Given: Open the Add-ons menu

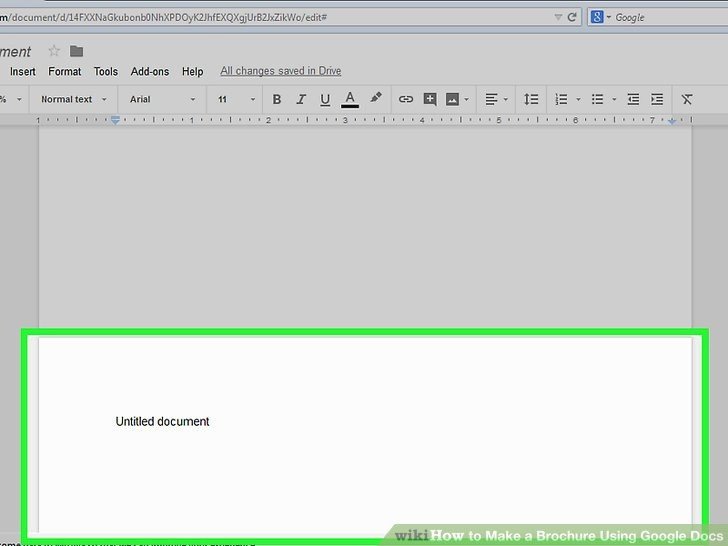Looking at the screenshot, I should click(150, 72).
